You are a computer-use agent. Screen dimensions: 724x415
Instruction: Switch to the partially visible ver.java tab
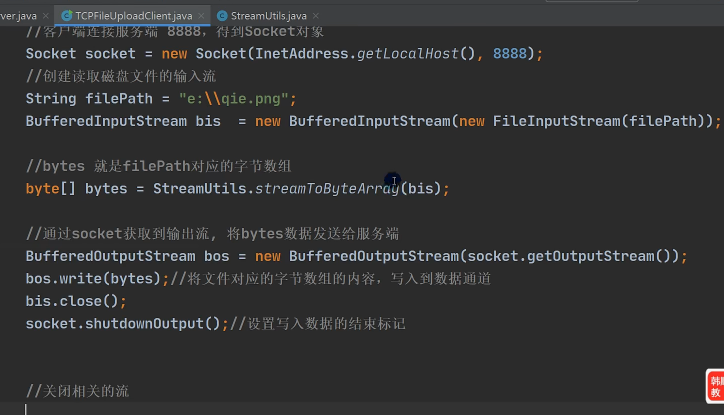click(18, 16)
